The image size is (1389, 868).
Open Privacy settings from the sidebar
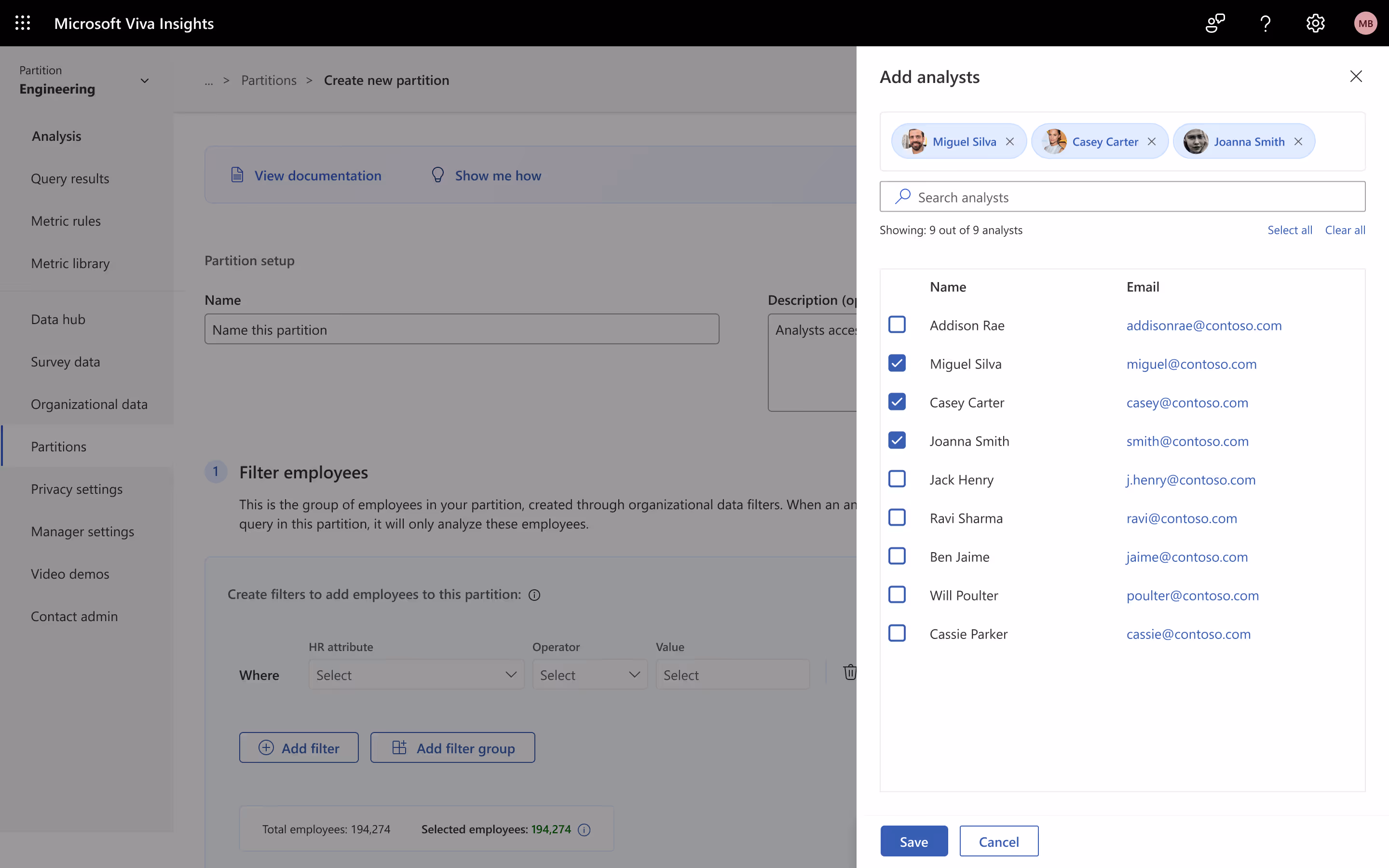tap(77, 489)
